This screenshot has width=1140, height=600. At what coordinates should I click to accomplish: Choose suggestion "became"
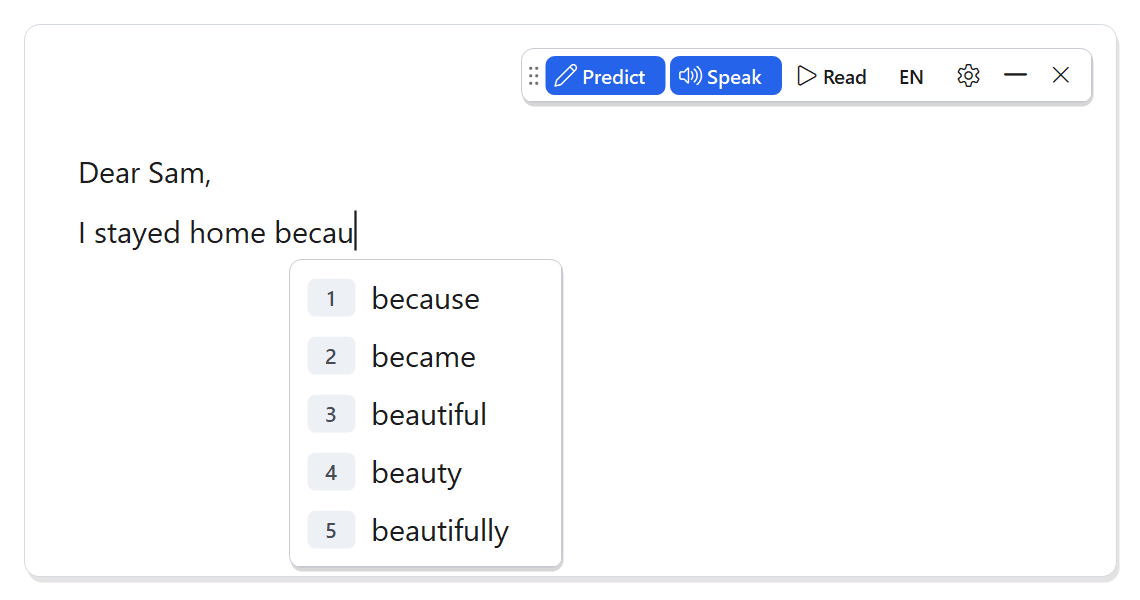(425, 356)
